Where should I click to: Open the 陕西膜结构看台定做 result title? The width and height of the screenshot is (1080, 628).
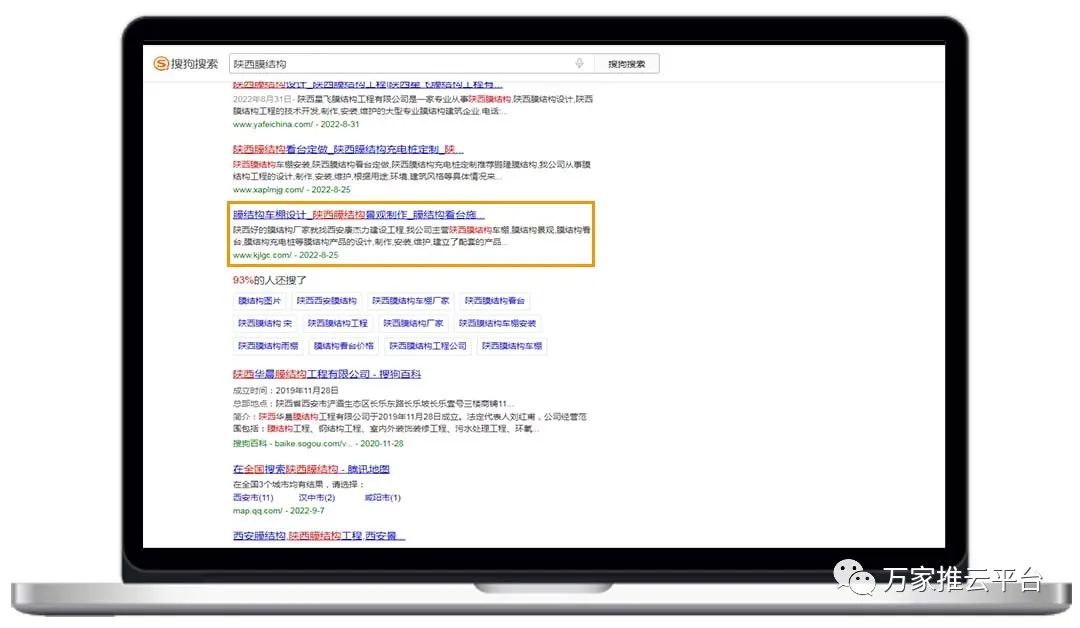click(347, 149)
